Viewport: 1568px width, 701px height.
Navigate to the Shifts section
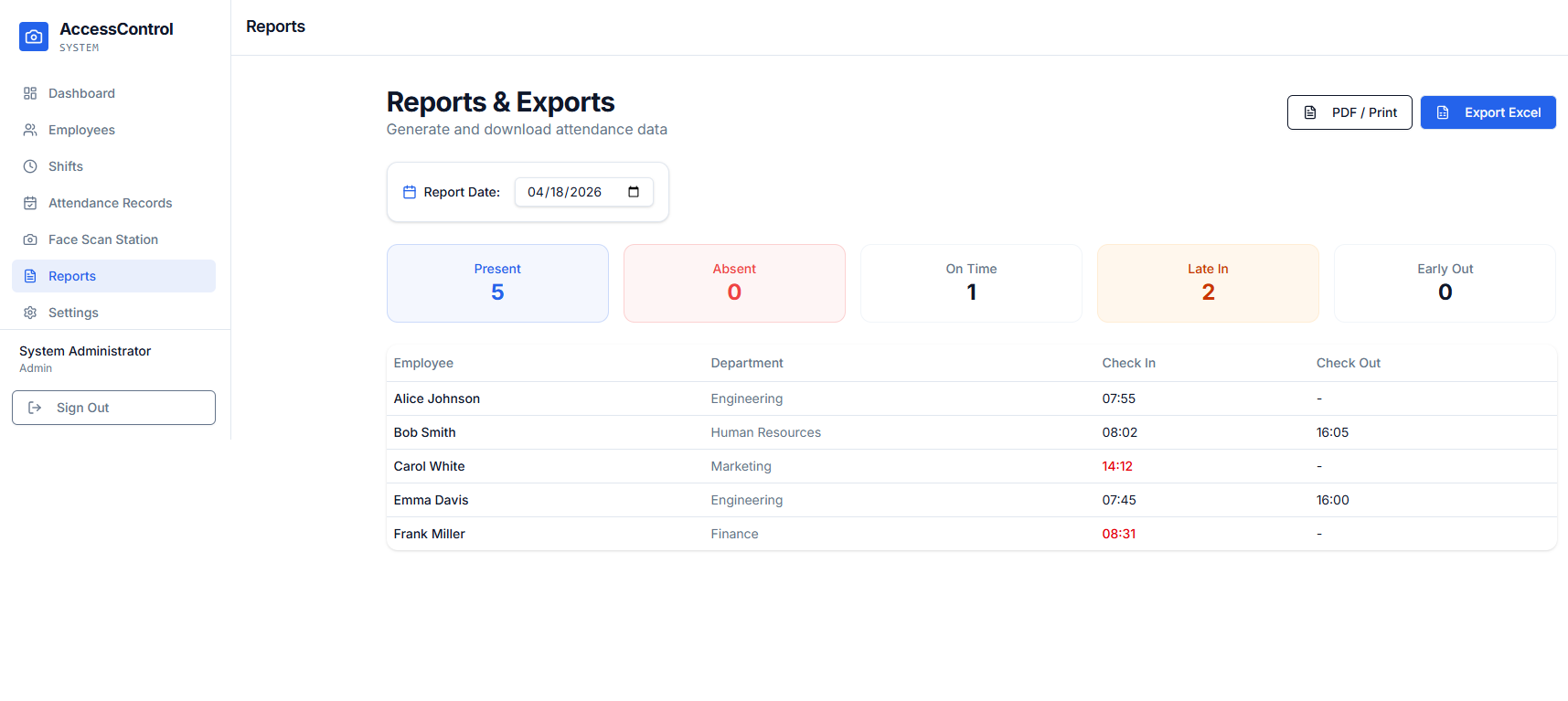66,166
